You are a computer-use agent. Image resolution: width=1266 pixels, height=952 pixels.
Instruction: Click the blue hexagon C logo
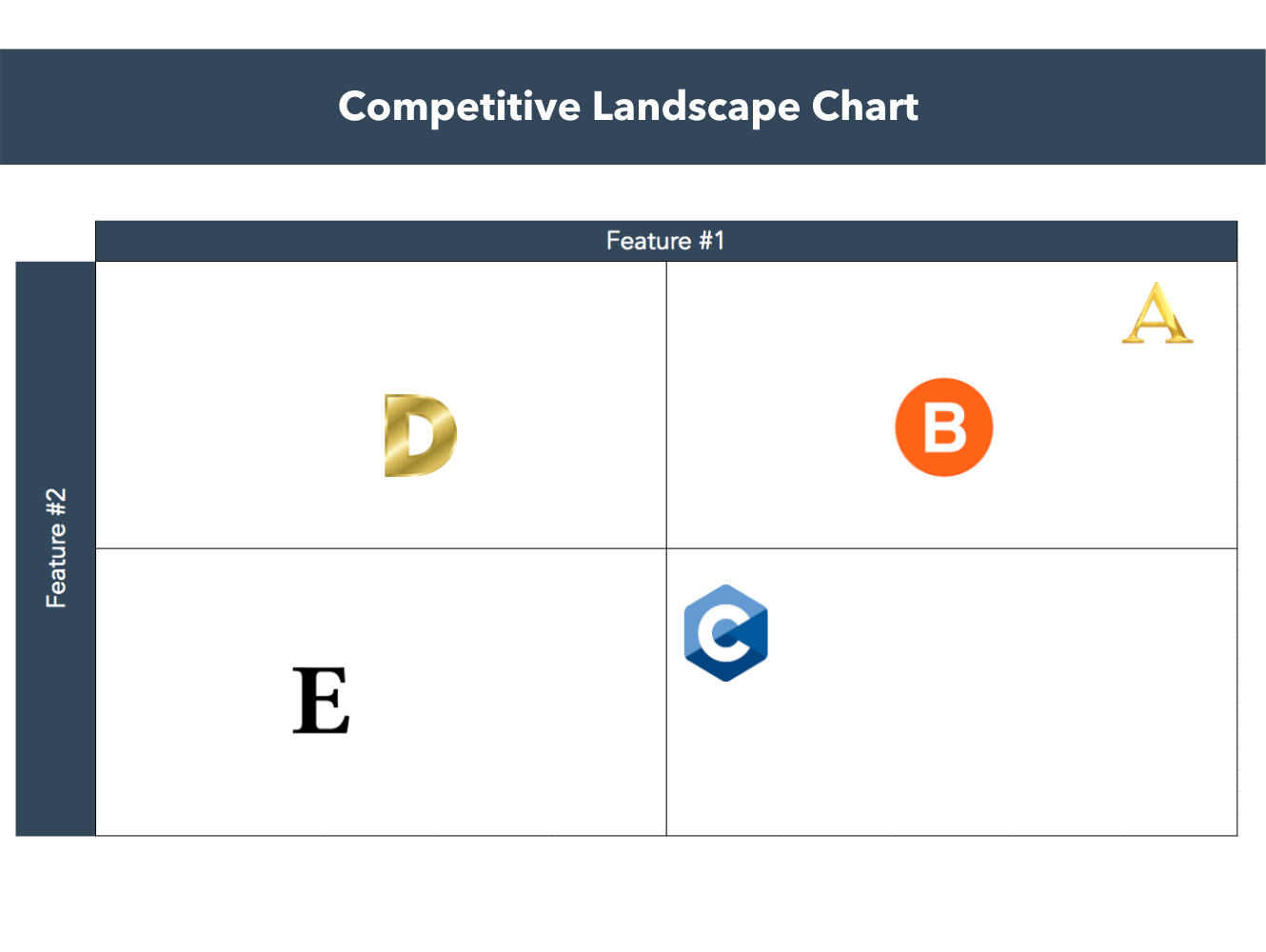pyautogui.click(x=725, y=633)
